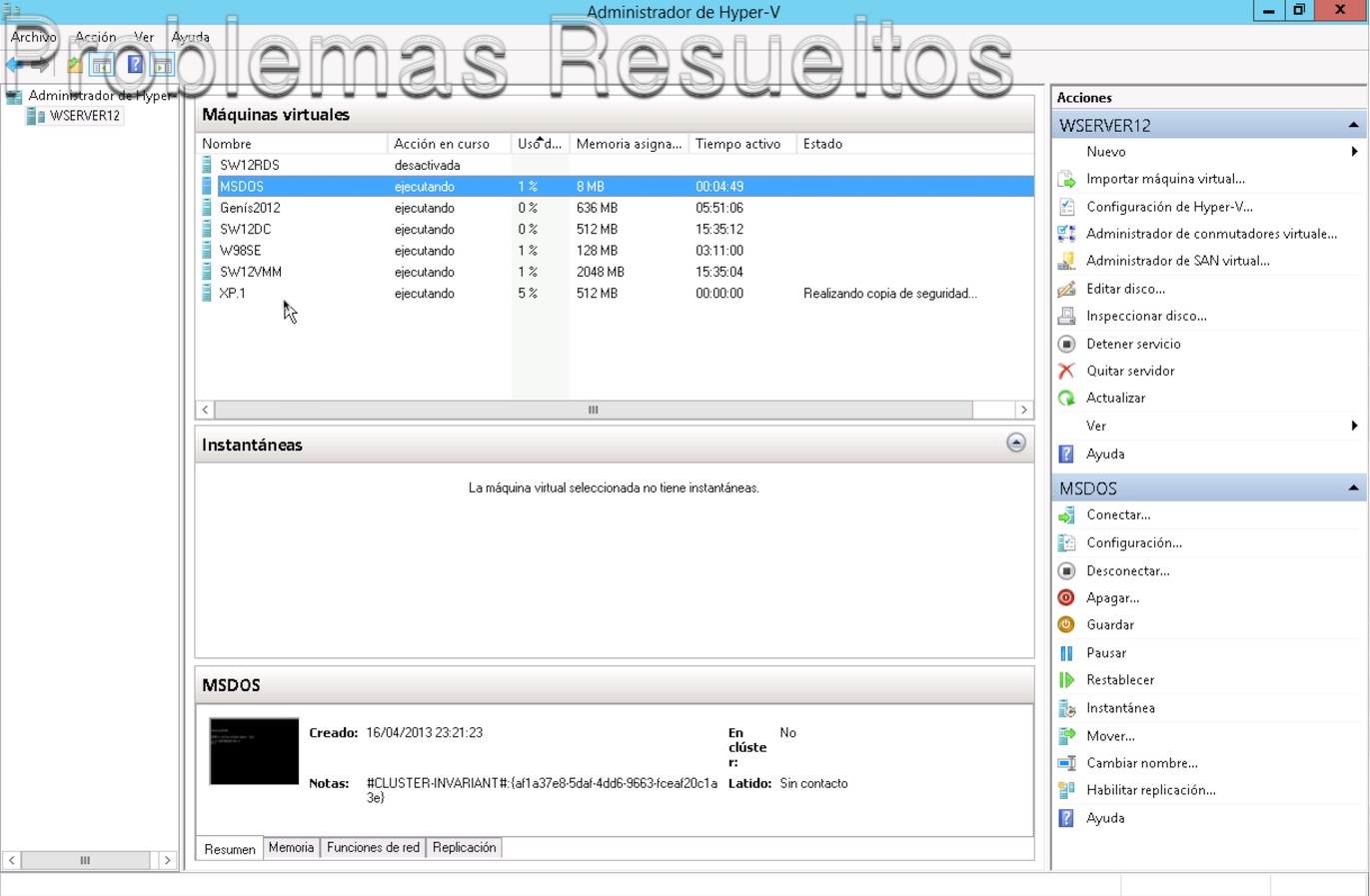Viewport: 1370px width, 896px height.
Task: Sort by the Uso de CPU column
Action: click(540, 144)
